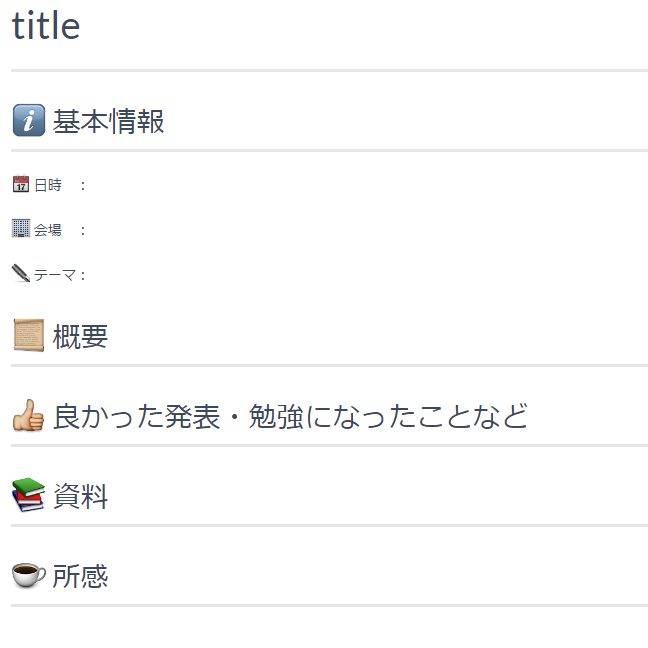Click the scroll emoji beside 概要
This screenshot has height=648, width=648.
[x=29, y=335]
